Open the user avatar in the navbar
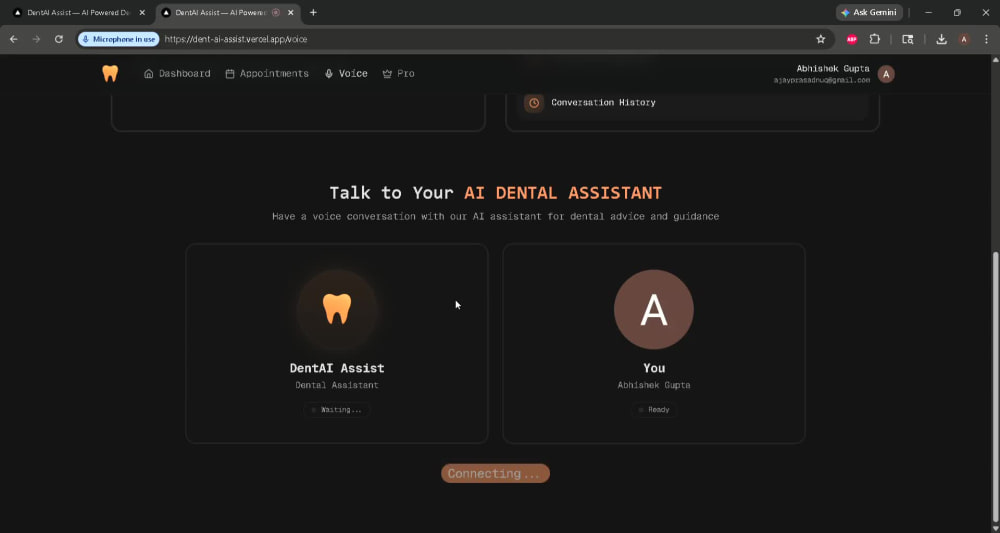Screen dimensions: 1000x533 [x=886, y=74]
